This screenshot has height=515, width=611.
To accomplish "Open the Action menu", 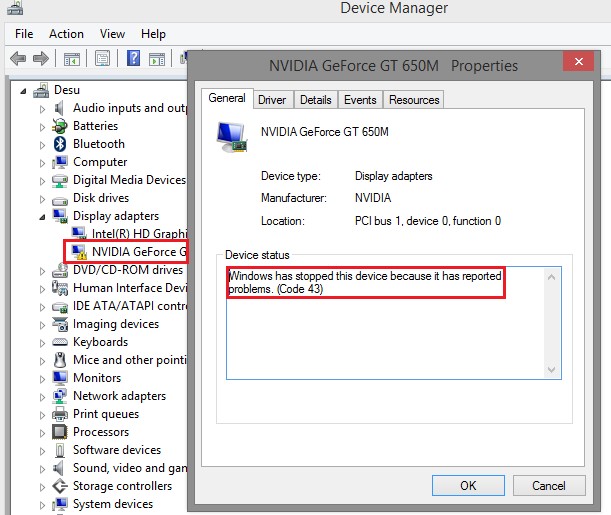I will coord(66,34).
